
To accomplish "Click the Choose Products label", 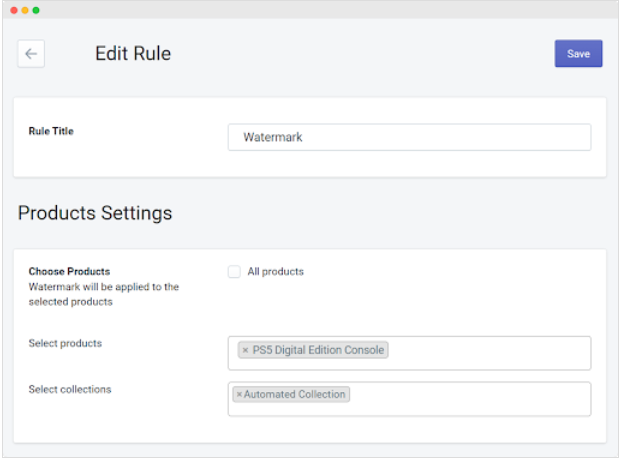I will 69,271.
